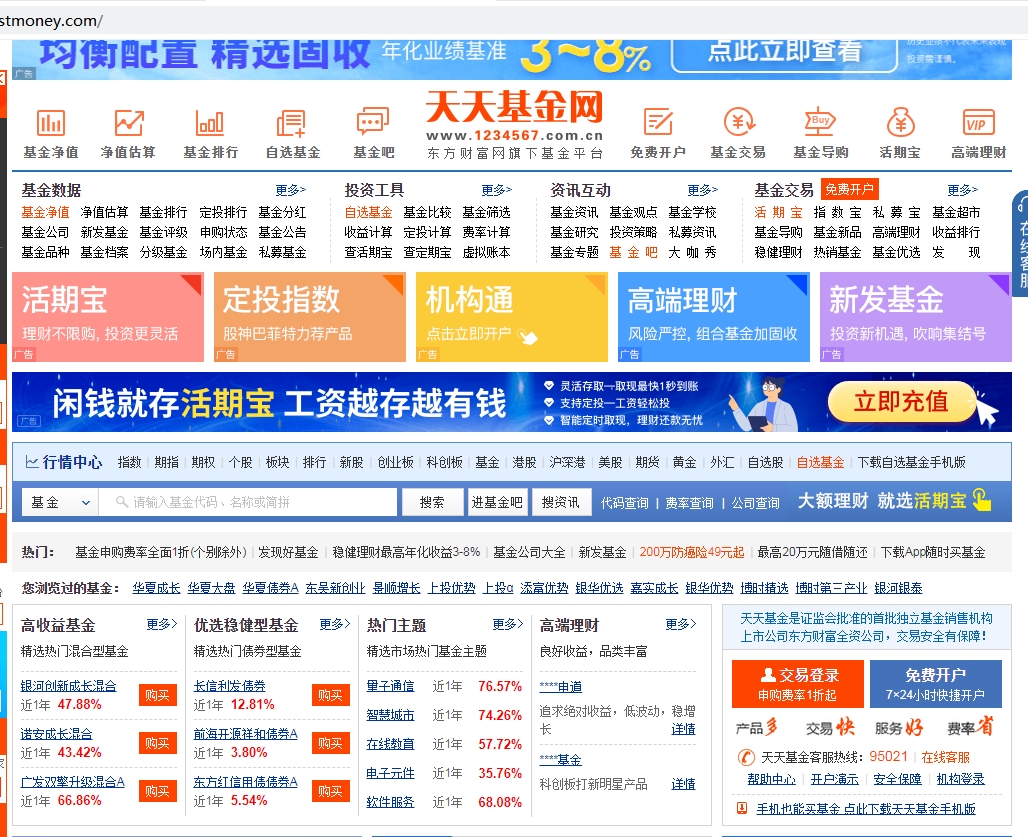Viewport: 1028px width, 837px height.
Task: Open 华夏成长 in browsed funds
Action: tap(156, 588)
